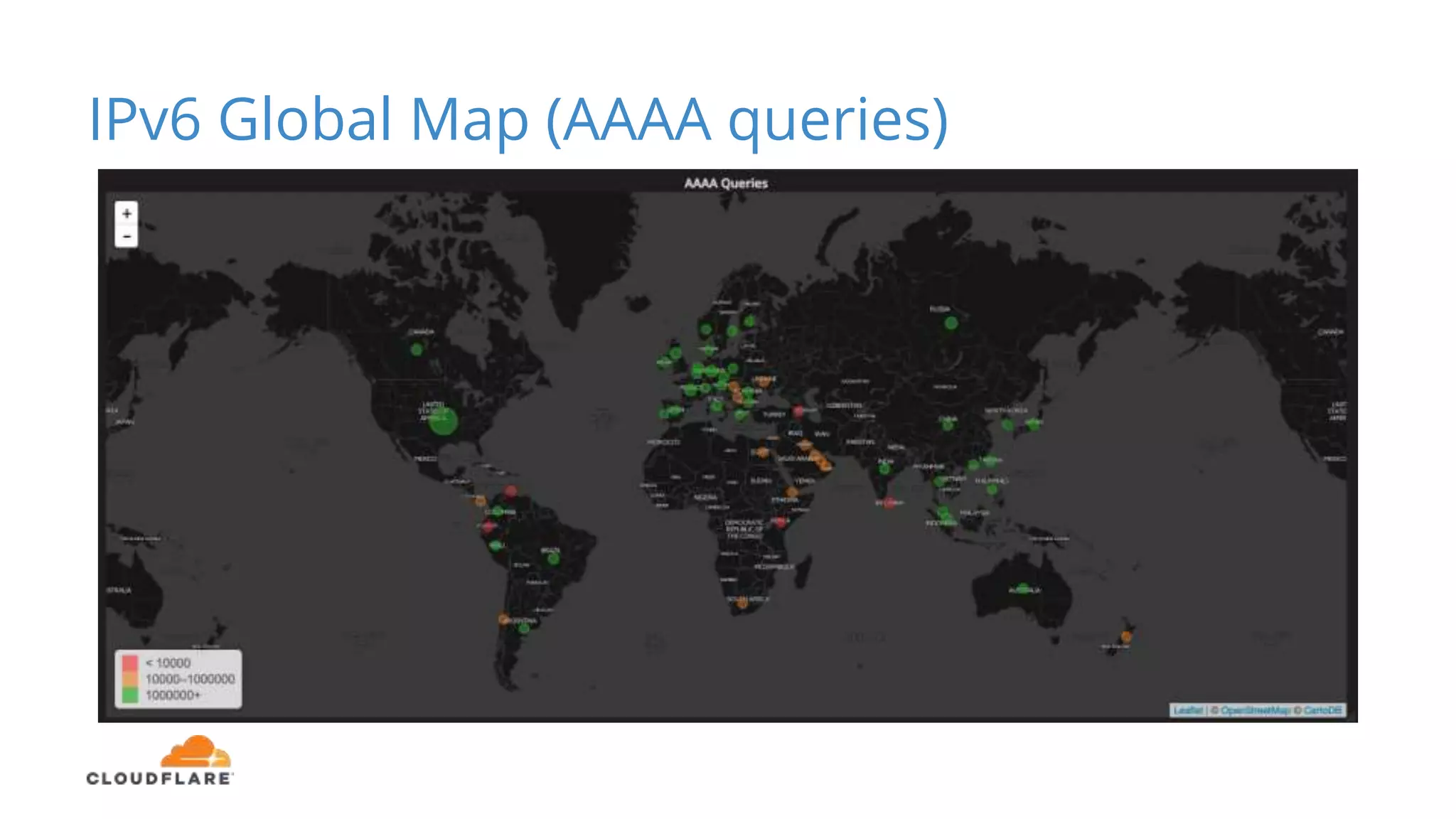Image resolution: width=1456 pixels, height=819 pixels.
Task: Select the green marker in Argentina
Action: click(524, 628)
